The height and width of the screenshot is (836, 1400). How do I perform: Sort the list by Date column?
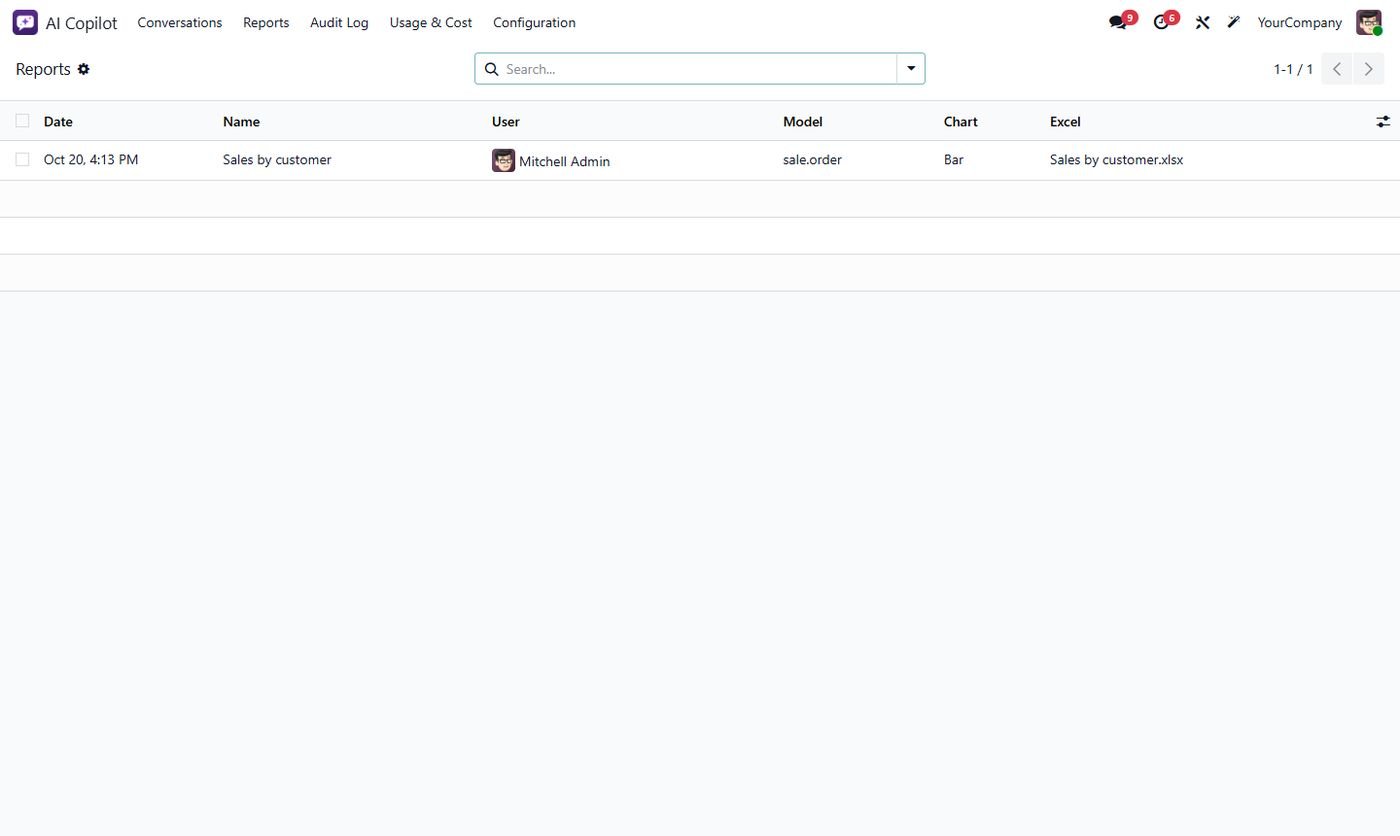(58, 121)
